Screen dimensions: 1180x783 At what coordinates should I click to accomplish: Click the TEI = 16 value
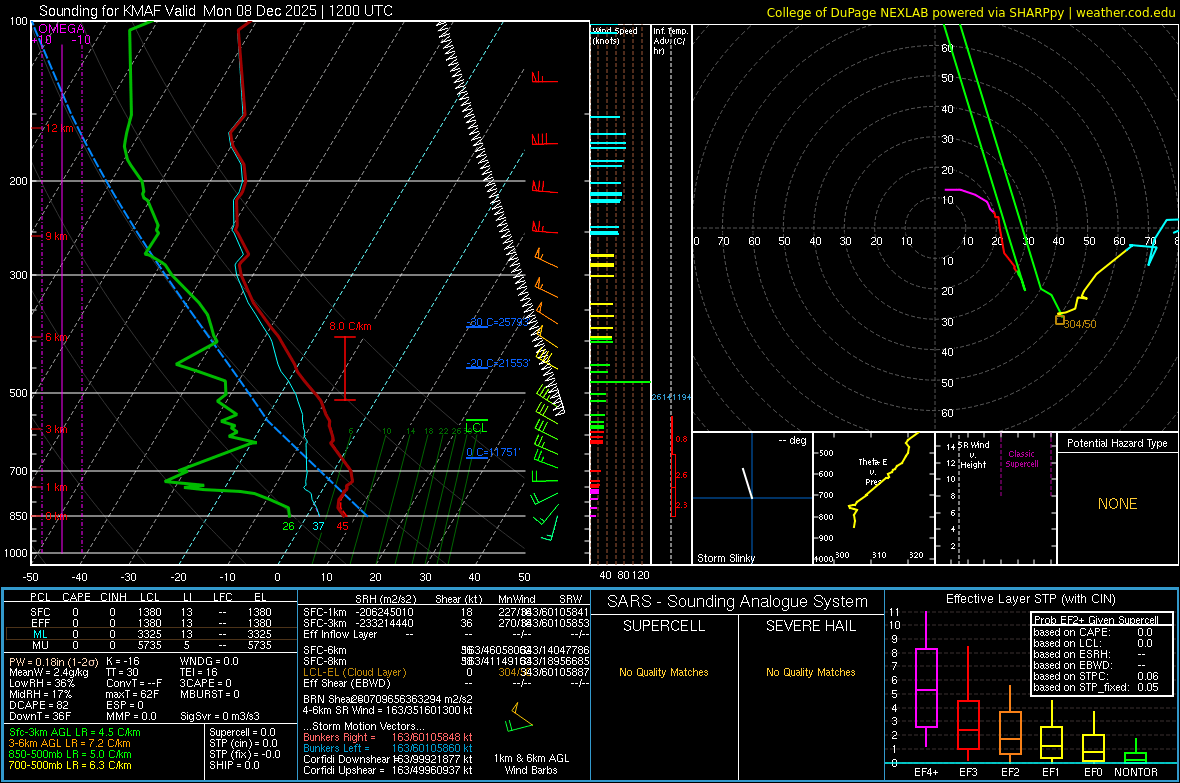point(199,672)
